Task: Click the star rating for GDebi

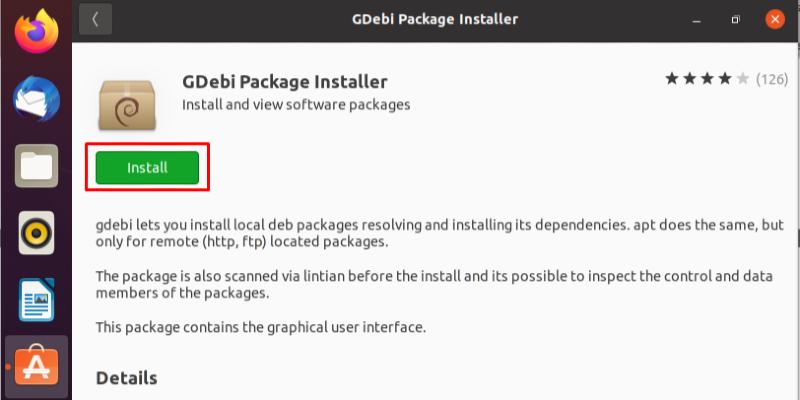Action: click(705, 78)
